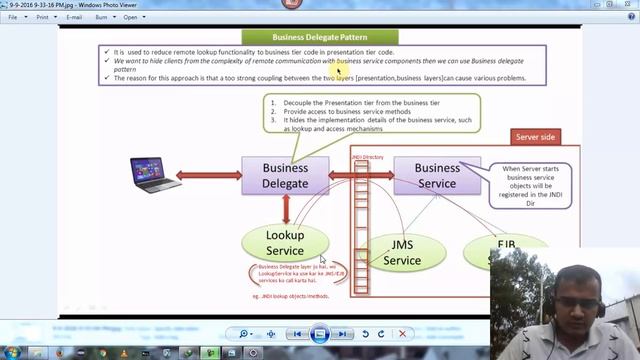Minimize the Photo Viewer window
The height and width of the screenshot is (360, 640).
[x=597, y=4]
